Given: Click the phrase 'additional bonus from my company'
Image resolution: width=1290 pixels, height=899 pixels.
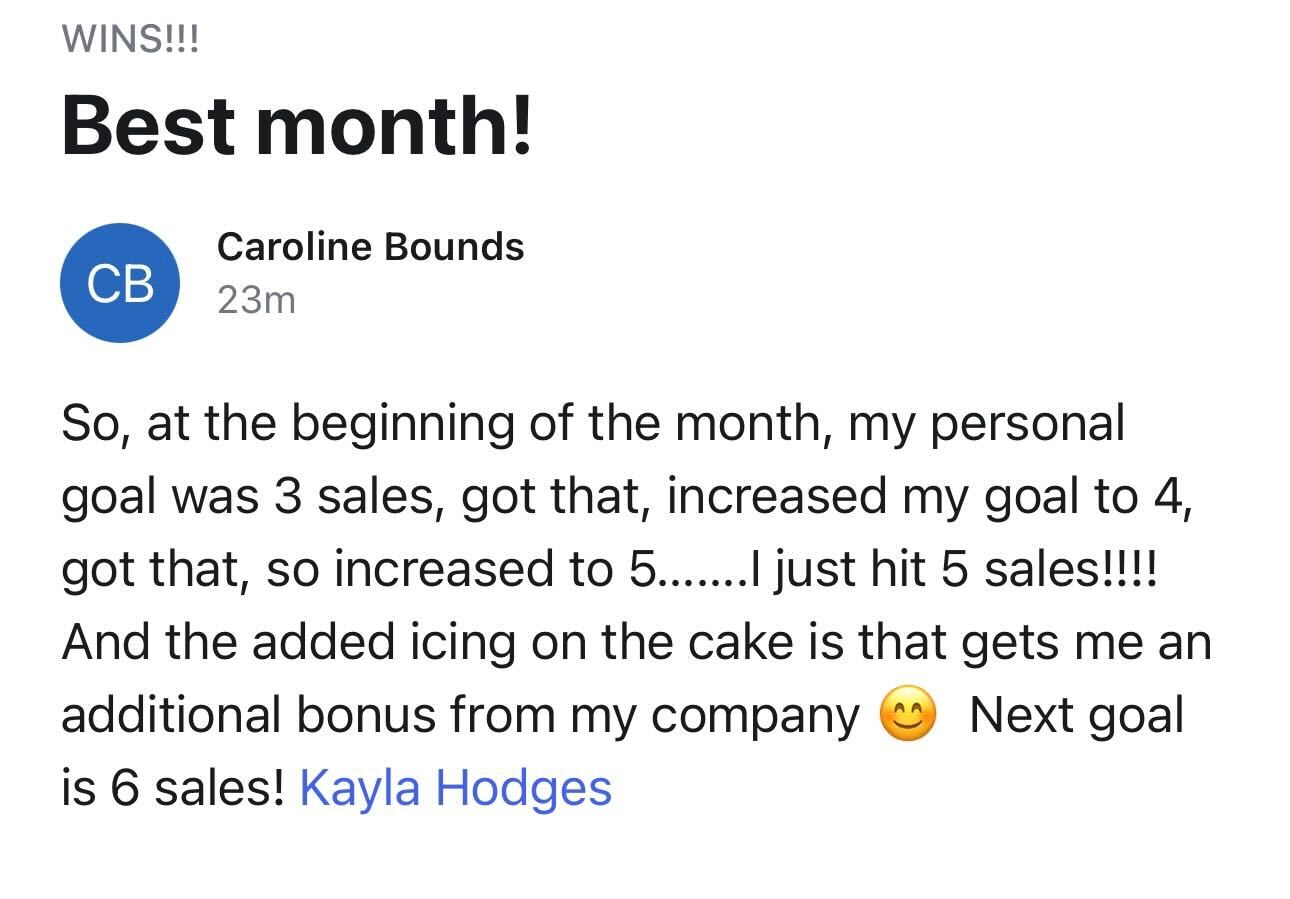Looking at the screenshot, I should click(x=460, y=716).
